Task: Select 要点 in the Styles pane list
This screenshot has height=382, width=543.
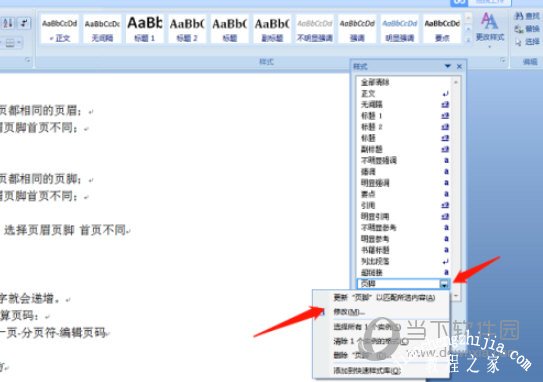Action: click(404, 194)
